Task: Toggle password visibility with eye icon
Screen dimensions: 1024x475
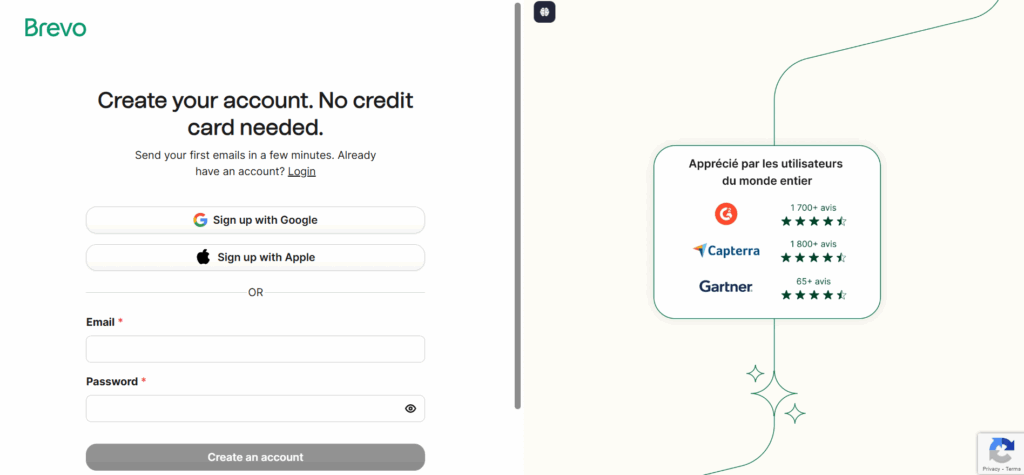Action: (x=410, y=408)
